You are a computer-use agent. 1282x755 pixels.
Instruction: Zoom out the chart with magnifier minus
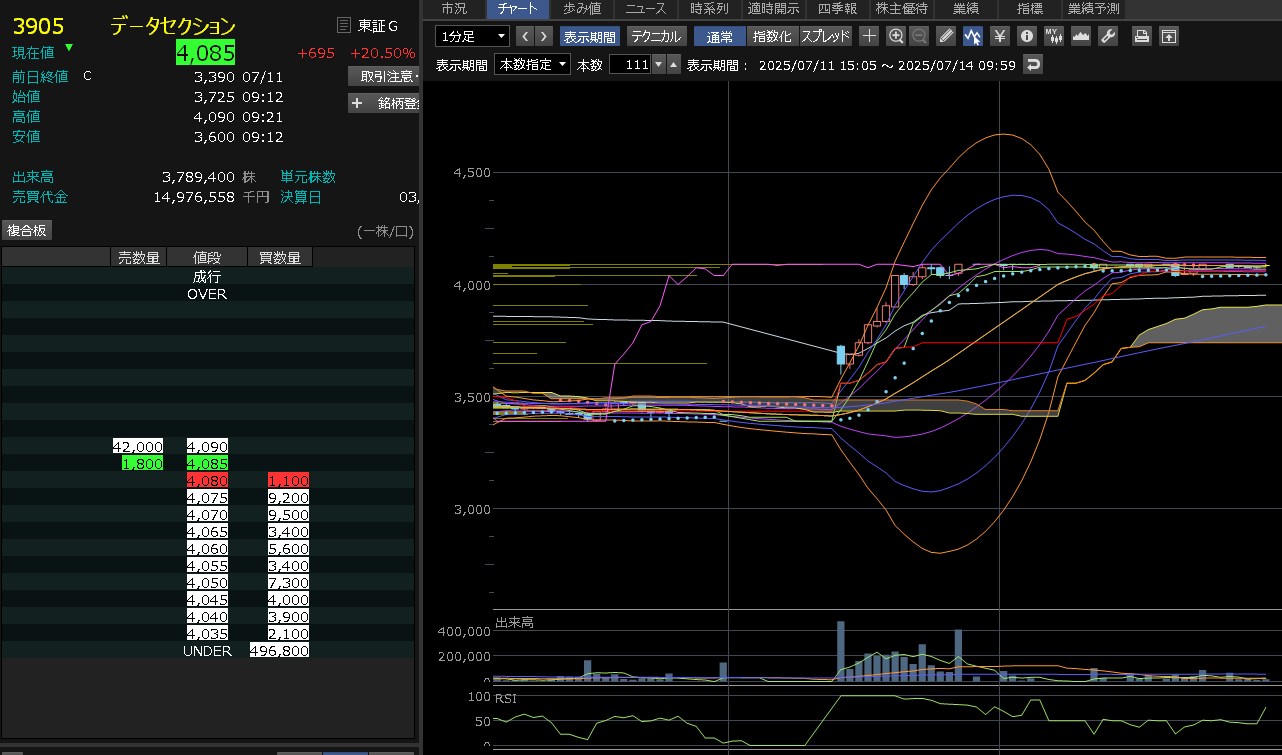(x=919, y=36)
